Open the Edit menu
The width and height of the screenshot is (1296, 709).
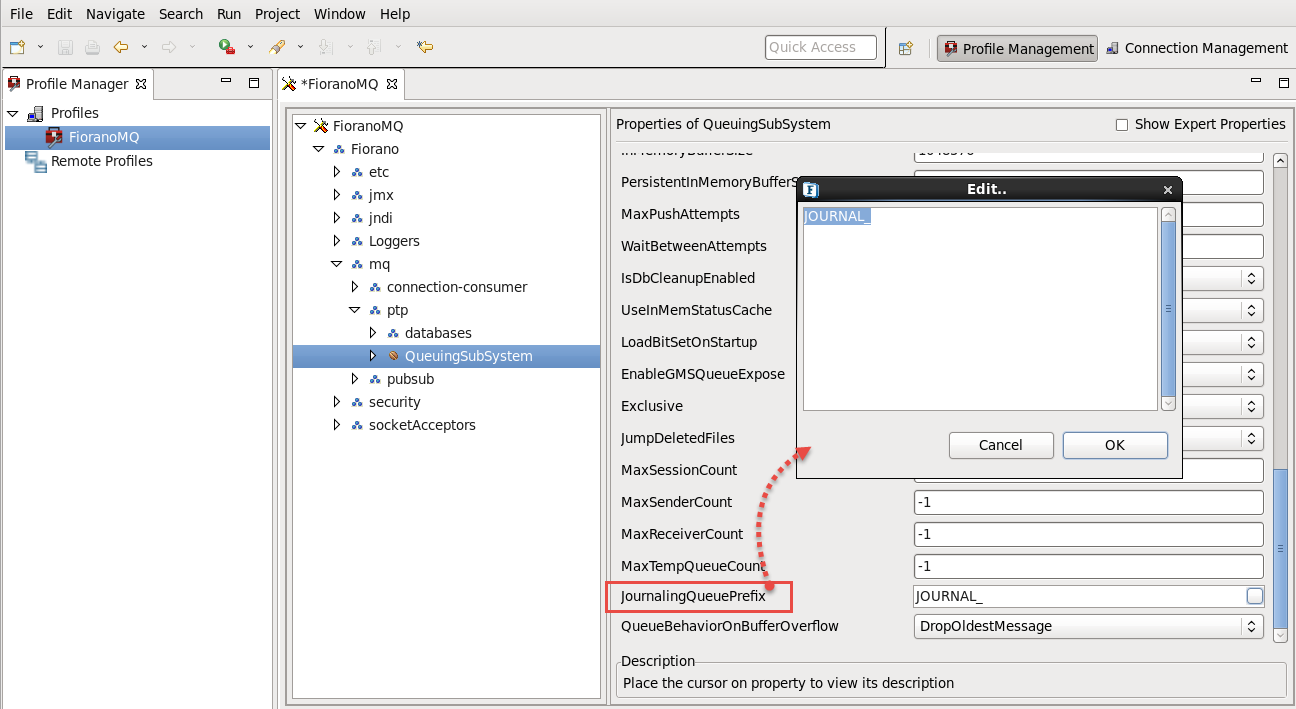[x=59, y=14]
